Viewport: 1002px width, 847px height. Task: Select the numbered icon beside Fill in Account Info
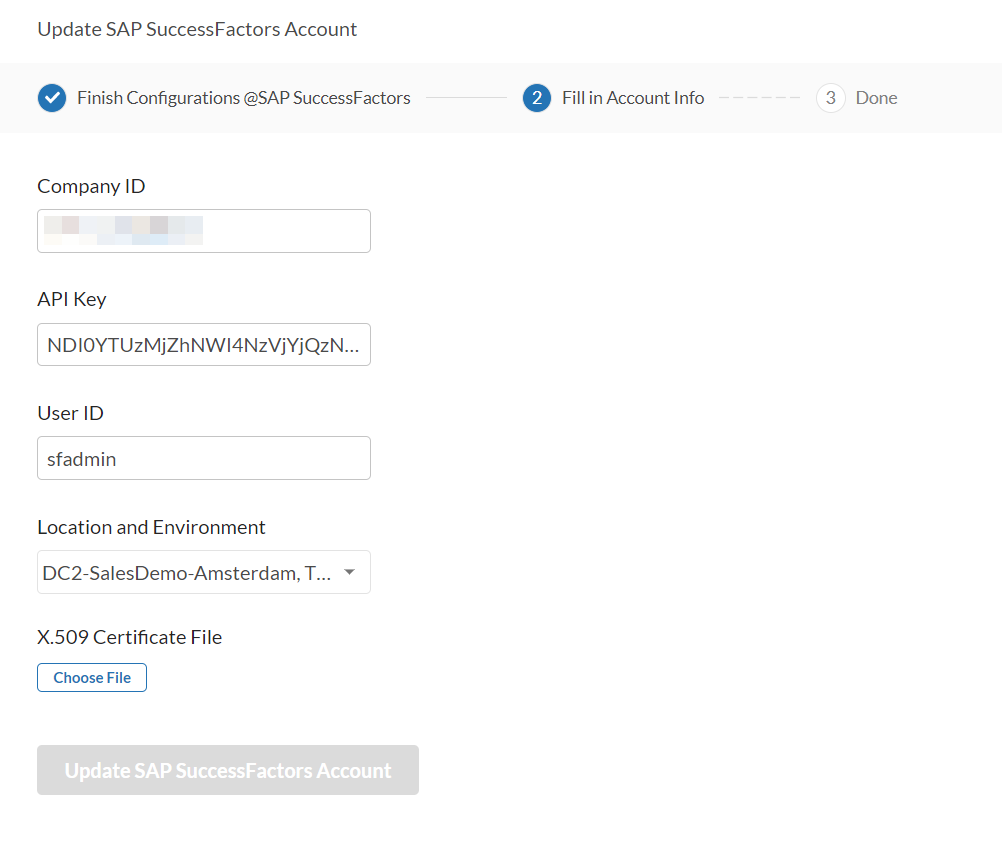pos(536,97)
